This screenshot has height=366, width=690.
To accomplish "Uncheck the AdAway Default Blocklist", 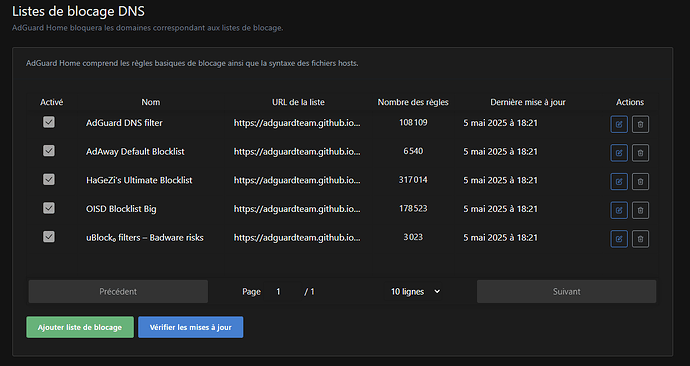I will tap(49, 150).
